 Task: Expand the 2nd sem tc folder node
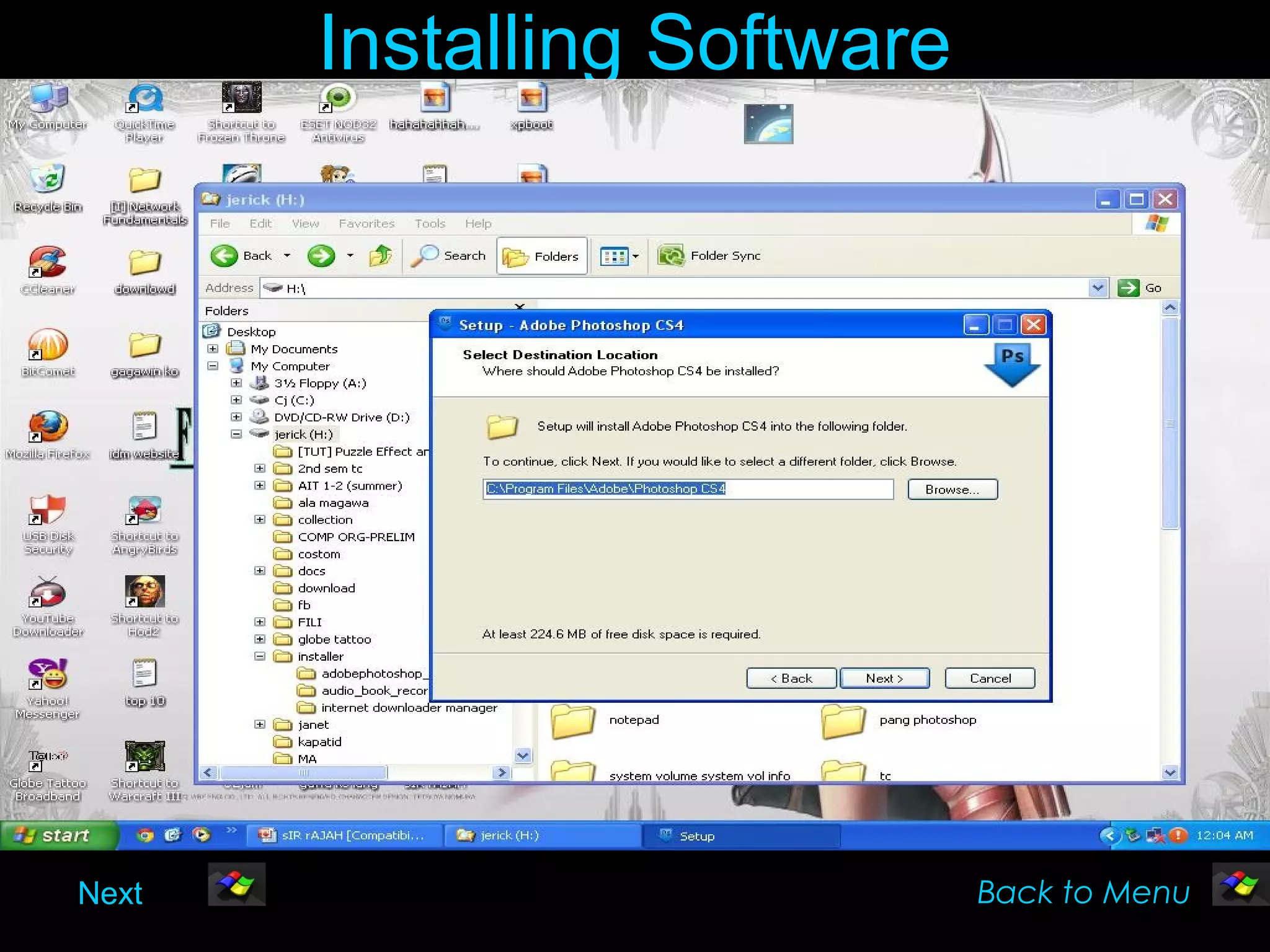(x=260, y=468)
